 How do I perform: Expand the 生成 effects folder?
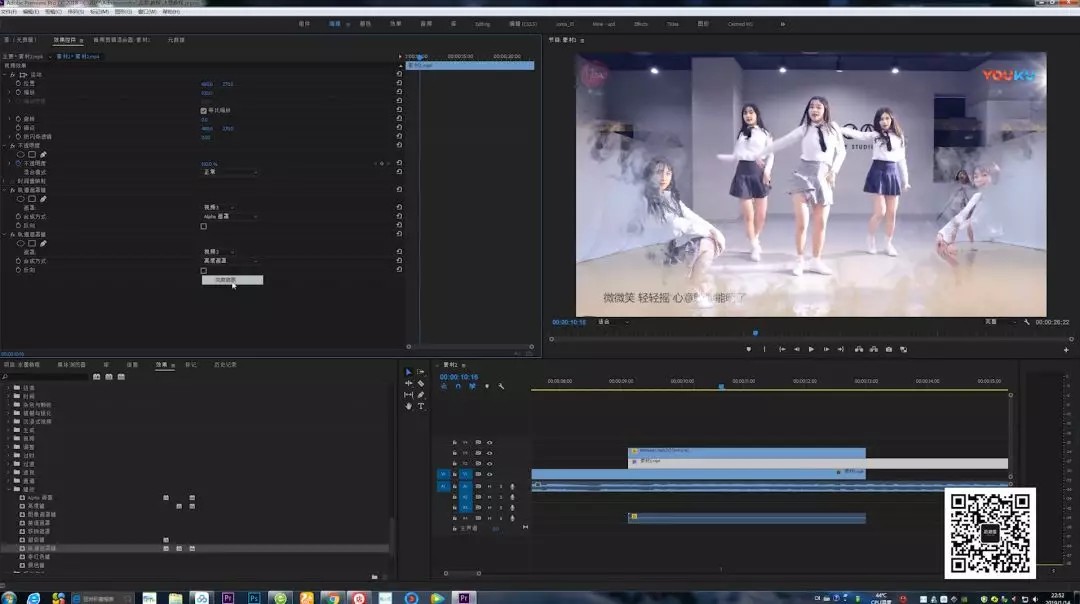[x=9, y=430]
